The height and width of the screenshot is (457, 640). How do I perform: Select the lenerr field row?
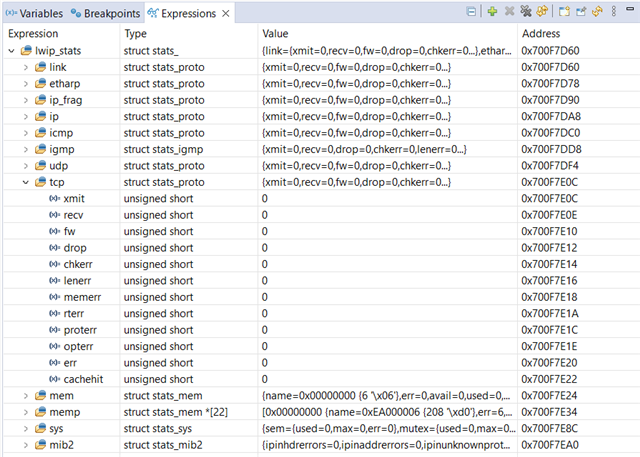(322, 281)
